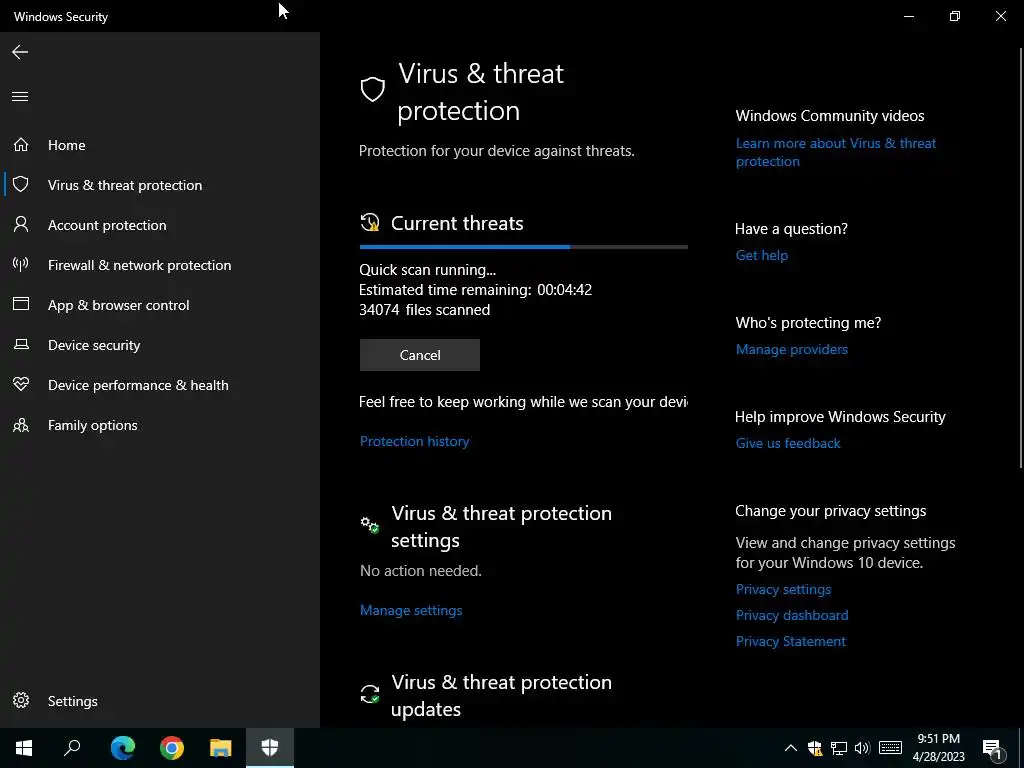Screen dimensions: 1024x768
Task: Click Give us feedback link
Action: tap(788, 443)
